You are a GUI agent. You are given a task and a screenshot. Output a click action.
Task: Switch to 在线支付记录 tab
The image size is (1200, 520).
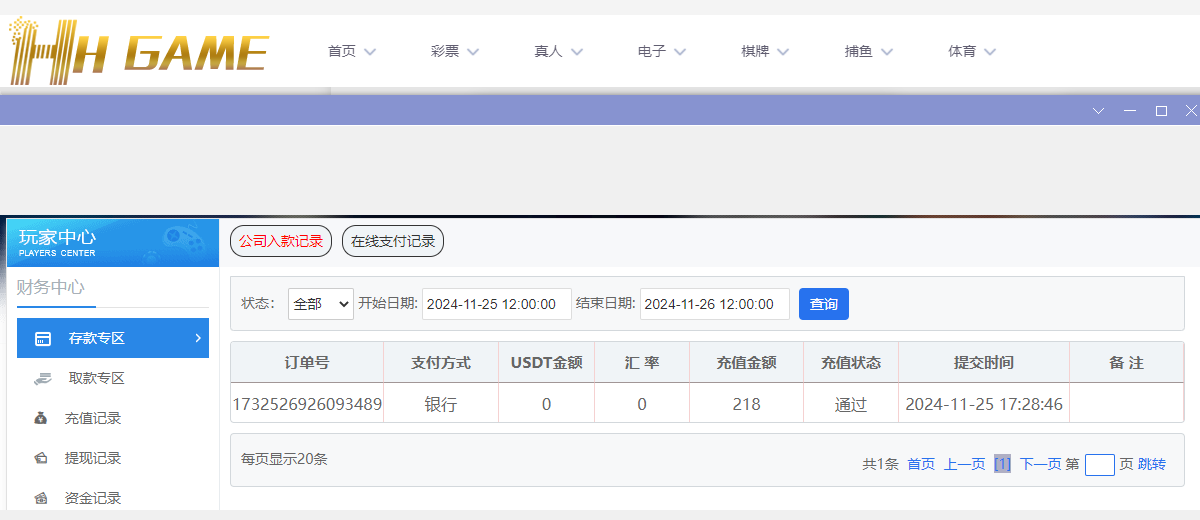click(393, 241)
